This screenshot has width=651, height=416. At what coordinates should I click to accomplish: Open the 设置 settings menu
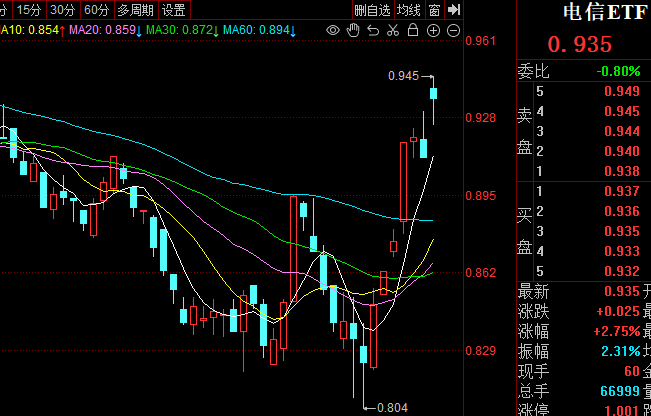coord(174,10)
